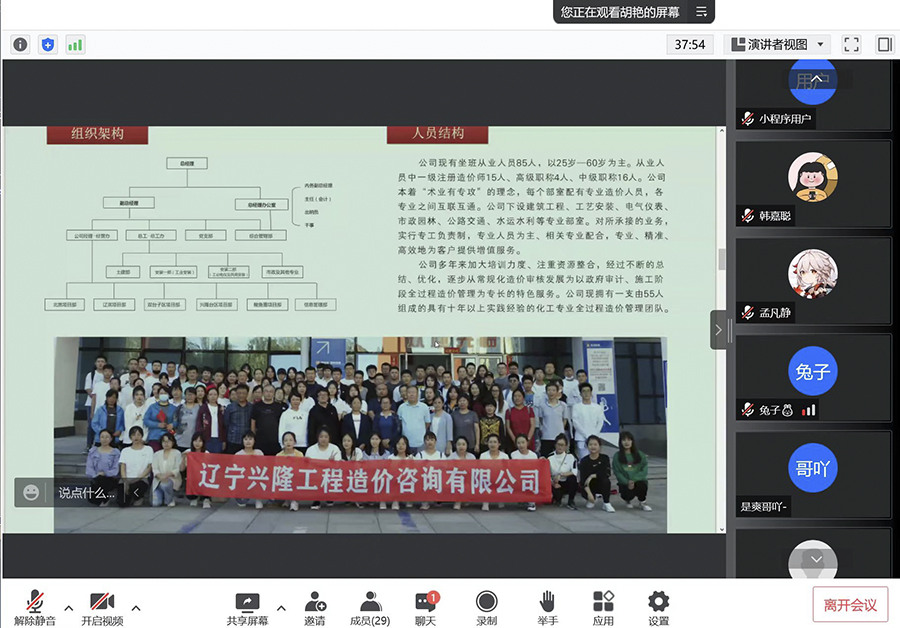The width and height of the screenshot is (900, 628).
Task: Turn on camera with 开启视频
Action: (102, 606)
